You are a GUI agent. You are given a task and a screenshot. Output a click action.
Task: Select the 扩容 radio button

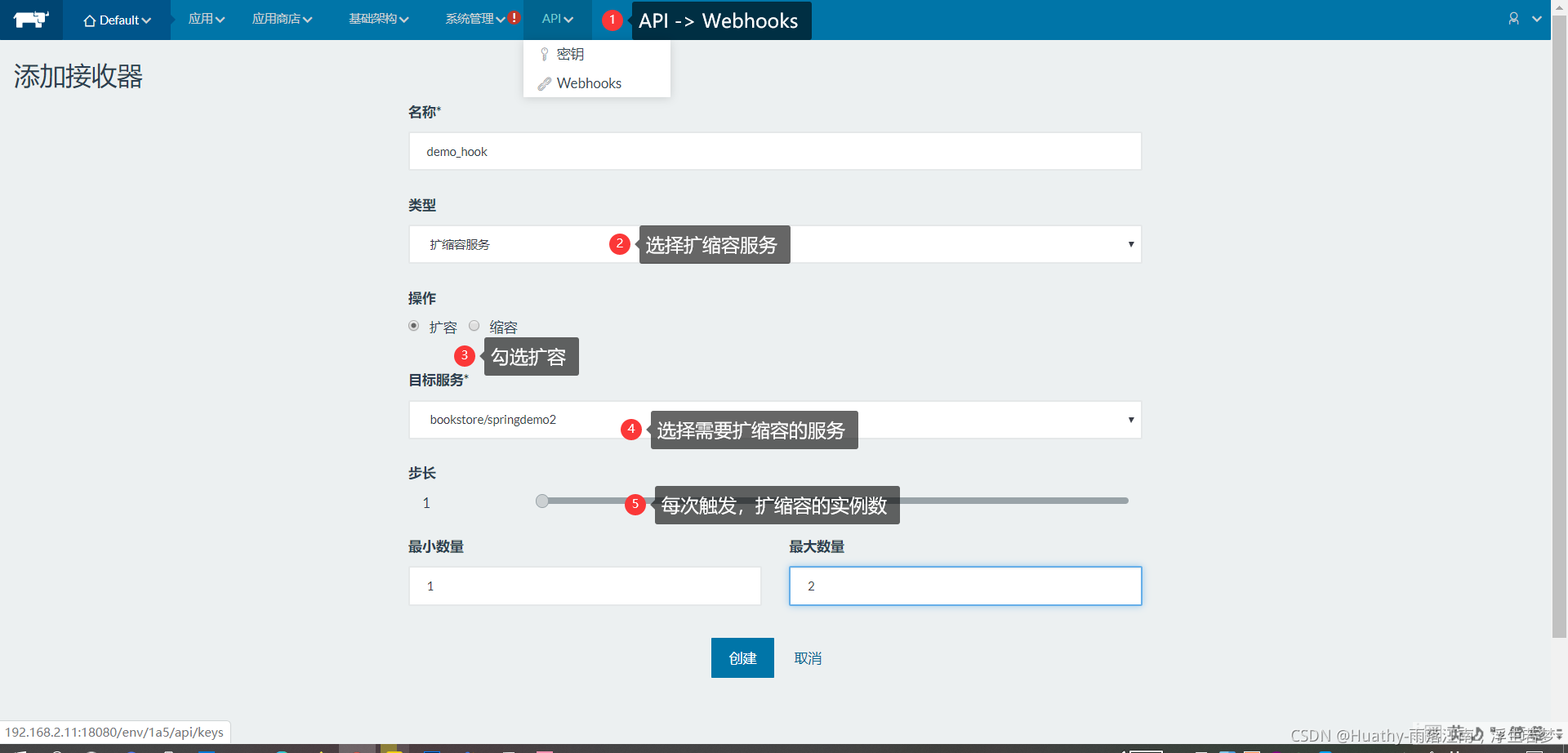point(414,326)
